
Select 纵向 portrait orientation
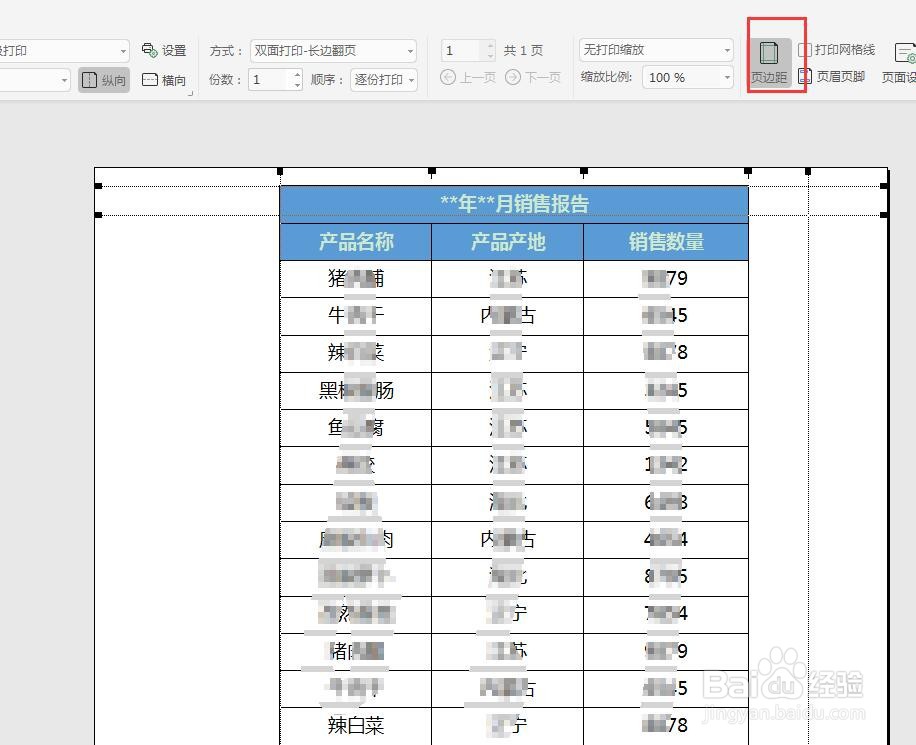[x=103, y=80]
